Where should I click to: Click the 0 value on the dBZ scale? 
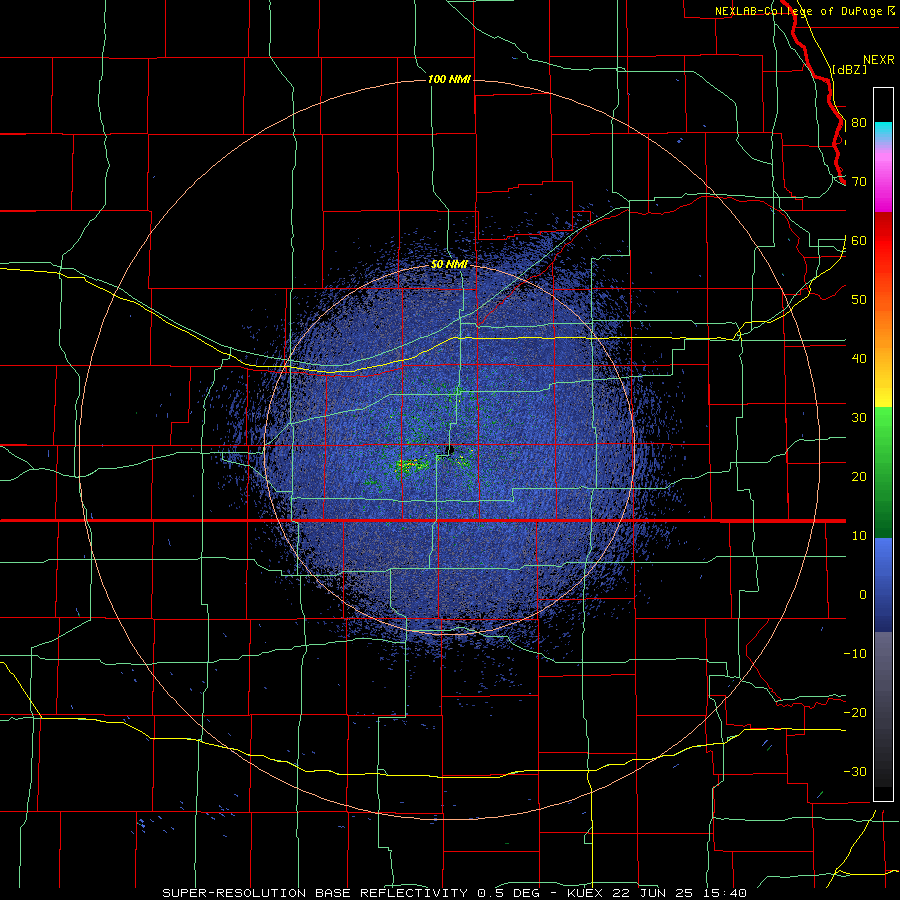point(863,595)
